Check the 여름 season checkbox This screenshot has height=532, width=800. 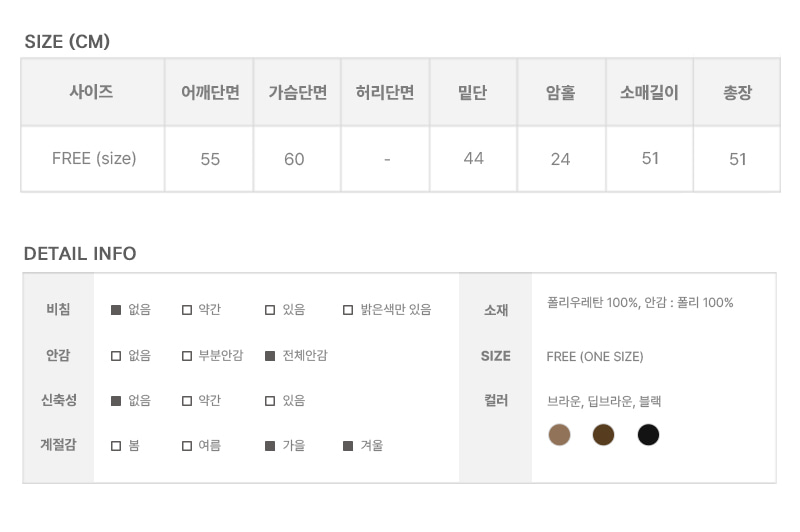pyautogui.click(x=187, y=446)
